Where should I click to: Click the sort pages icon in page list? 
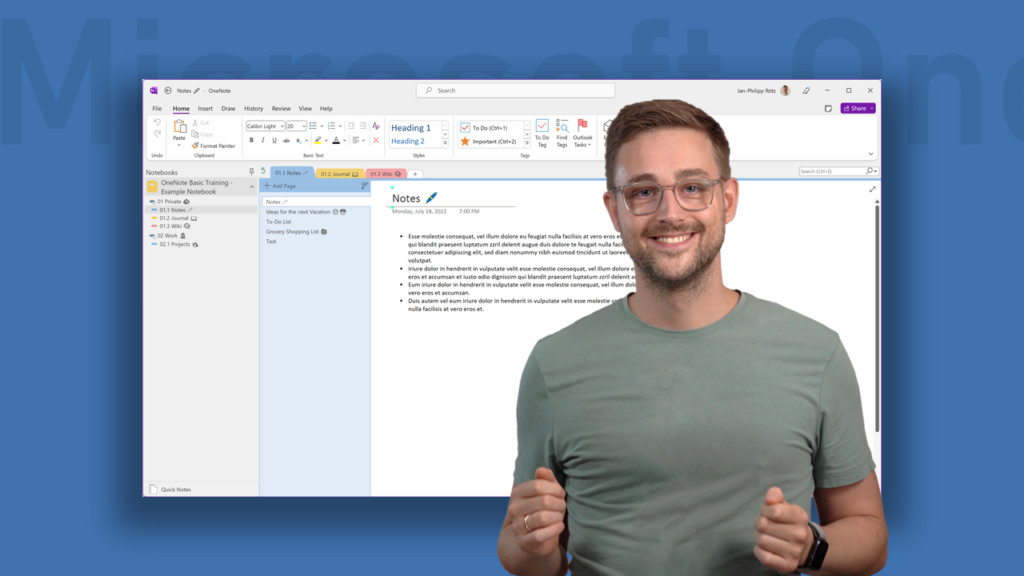pyautogui.click(x=364, y=186)
